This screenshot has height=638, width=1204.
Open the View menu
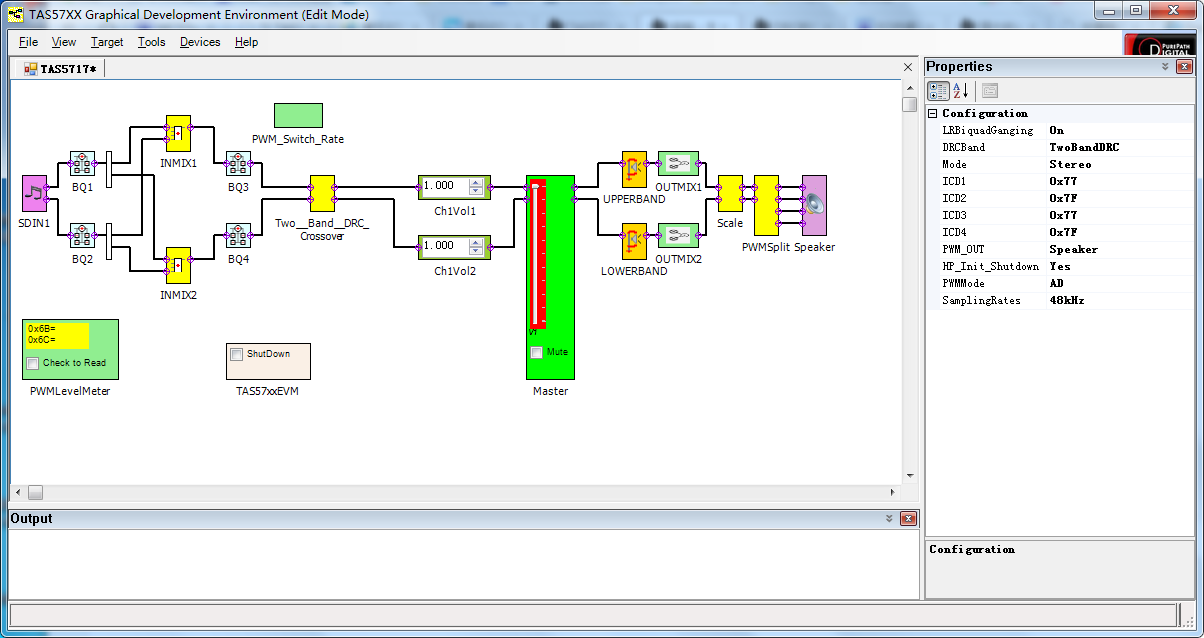[x=64, y=42]
